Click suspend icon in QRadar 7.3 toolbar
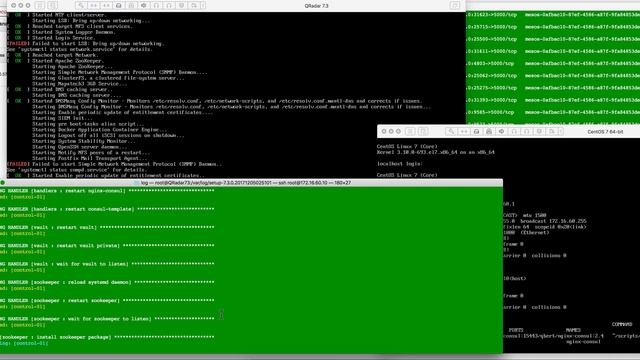Viewport: 640px width, 360px height. (x=39, y=6)
